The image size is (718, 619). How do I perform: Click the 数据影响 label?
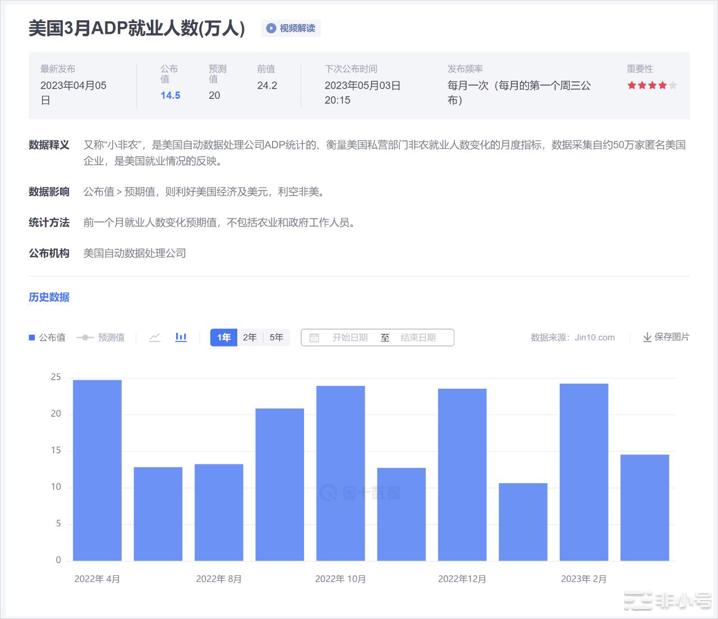(x=49, y=192)
